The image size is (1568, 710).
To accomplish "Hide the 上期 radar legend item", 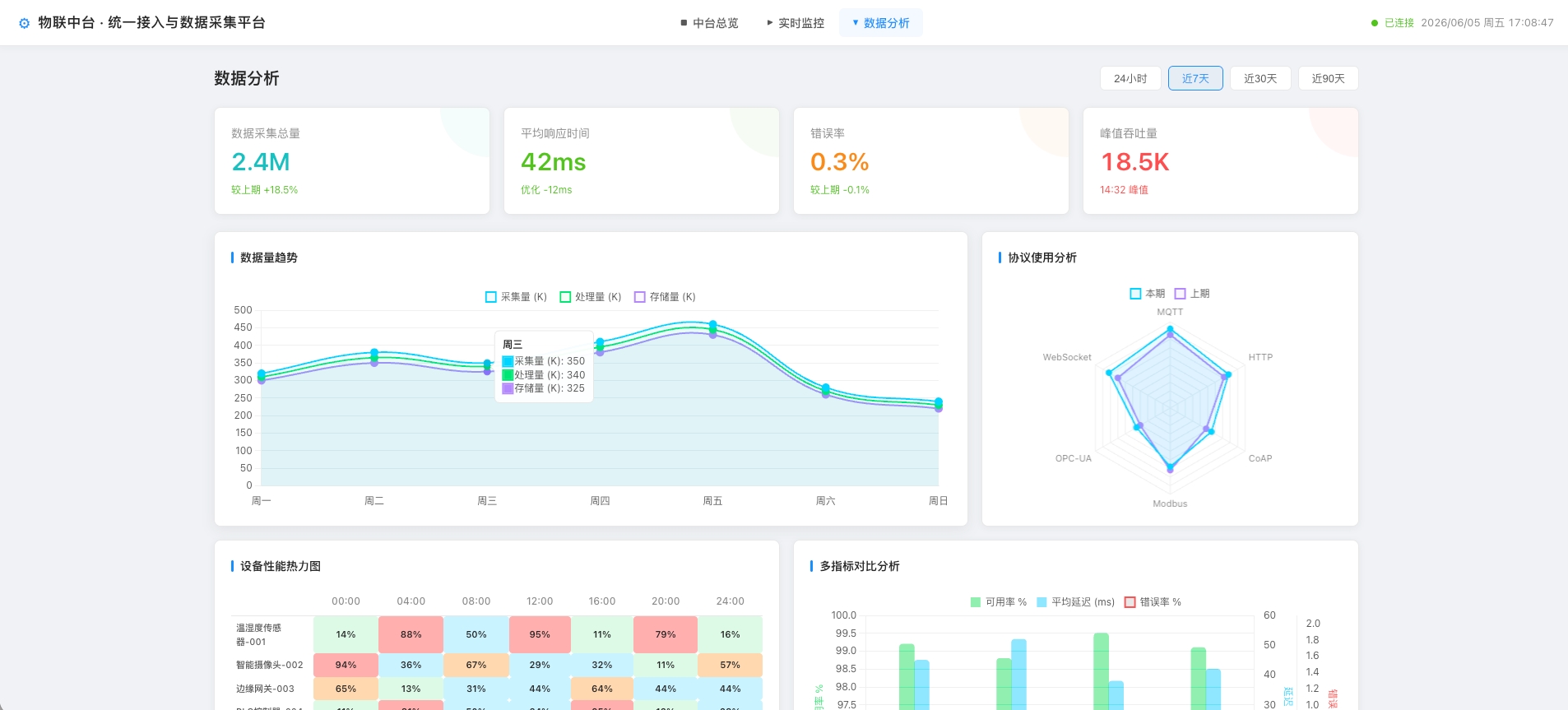I will pos(1192,294).
